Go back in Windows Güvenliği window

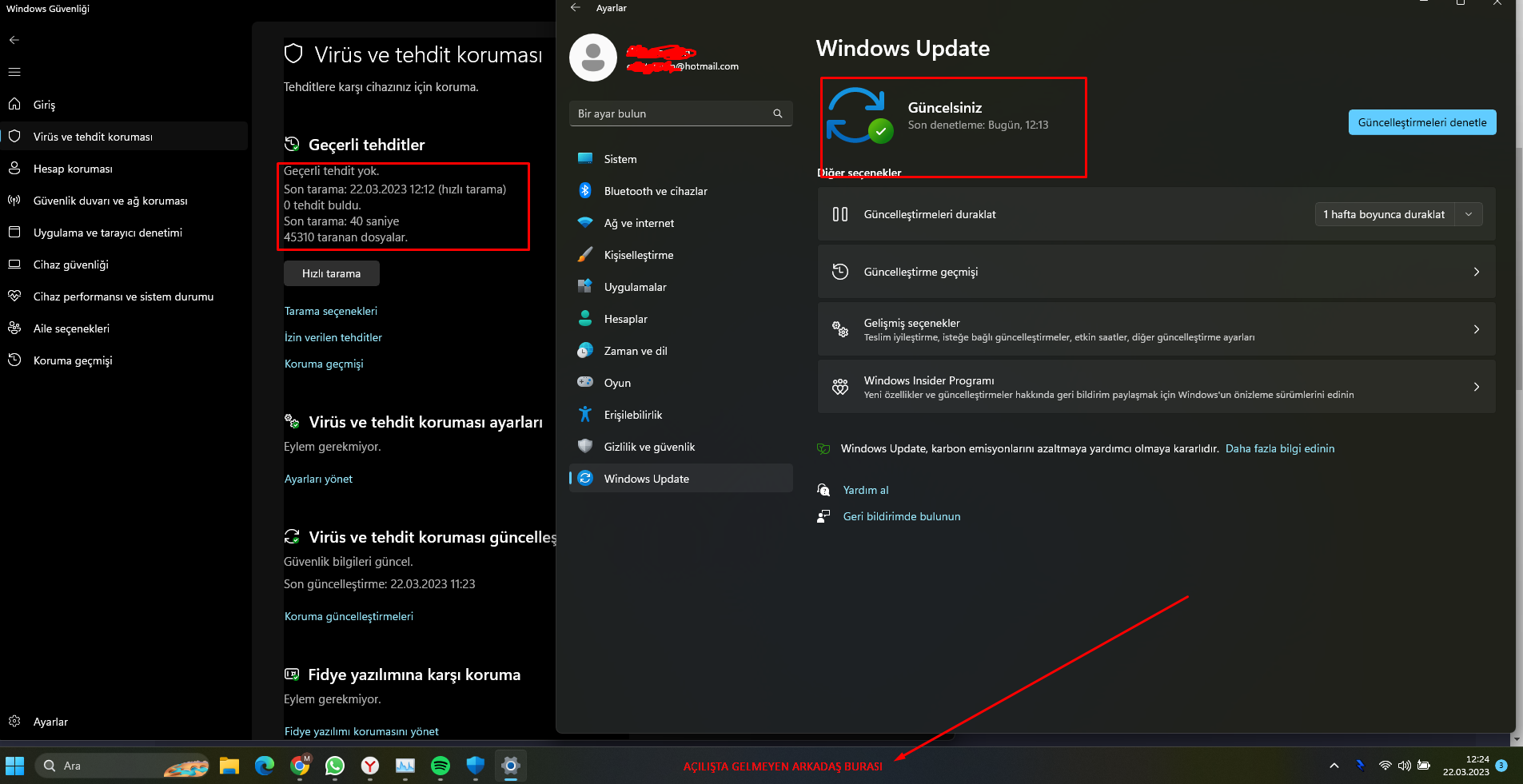click(14, 40)
